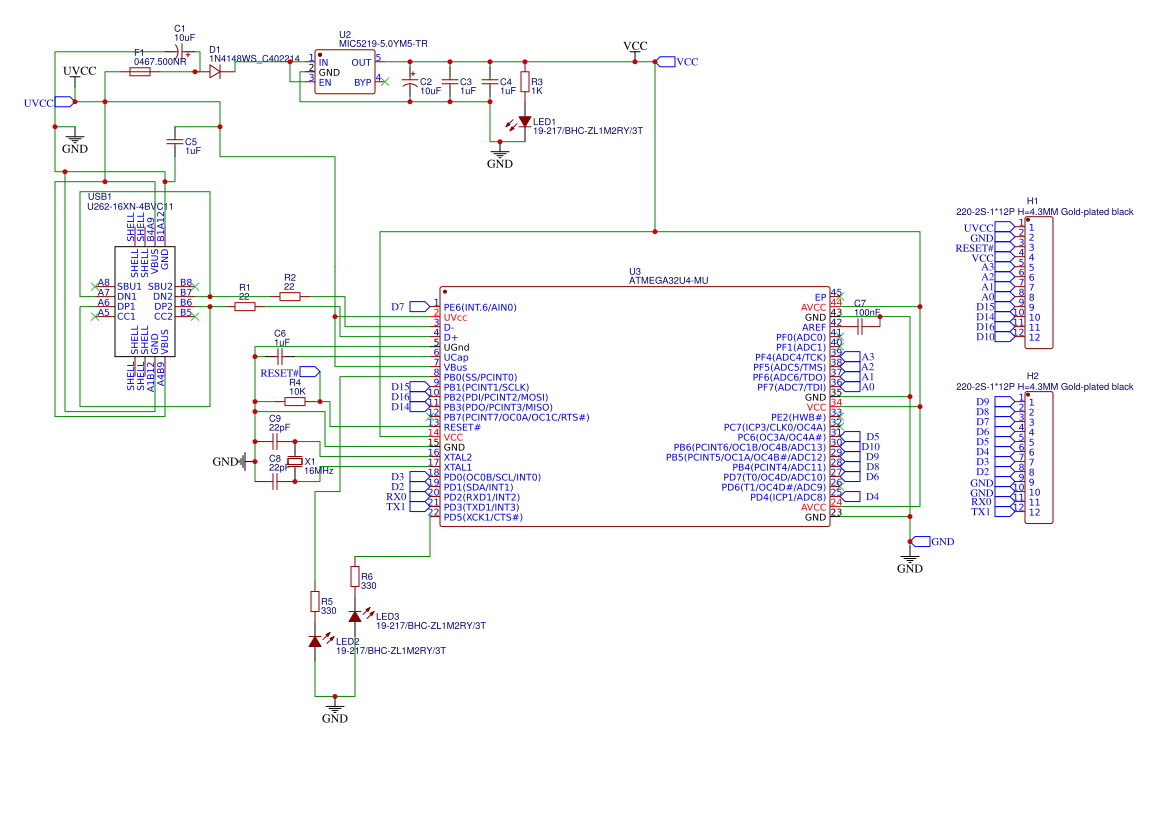The width and height of the screenshot is (1169, 827).
Task: Select the R4 10K resistor
Action: (295, 401)
